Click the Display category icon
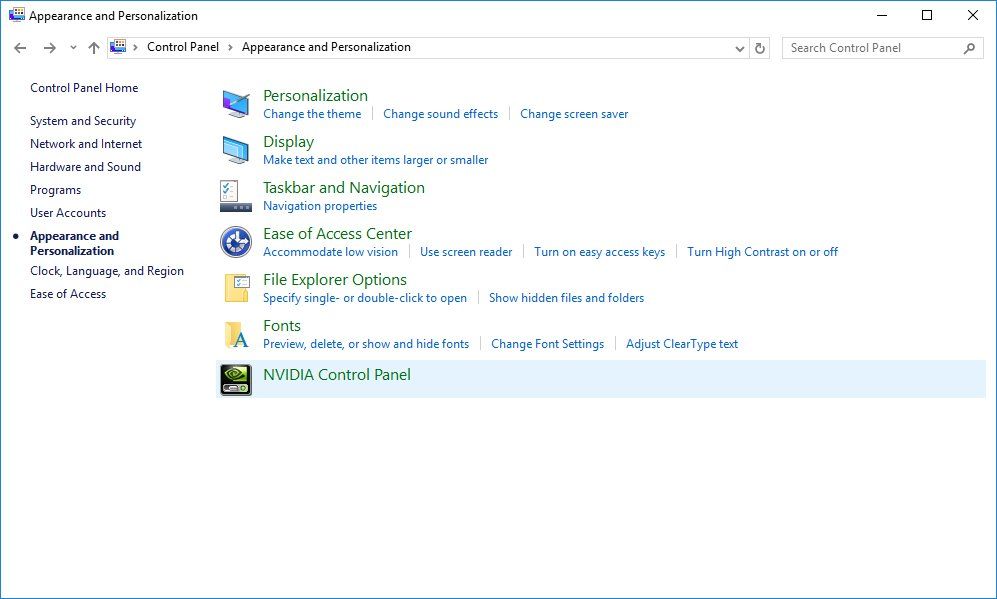The width and height of the screenshot is (997, 599). tap(235, 149)
